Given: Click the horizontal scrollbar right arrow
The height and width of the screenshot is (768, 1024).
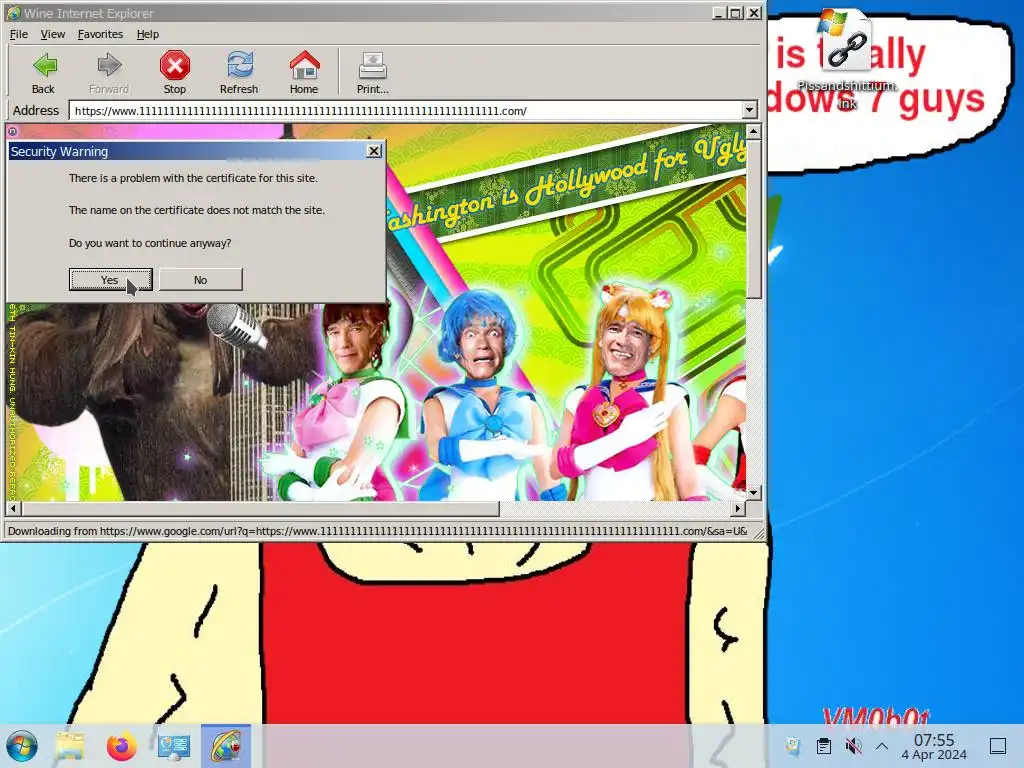Looking at the screenshot, I should (x=738, y=507).
